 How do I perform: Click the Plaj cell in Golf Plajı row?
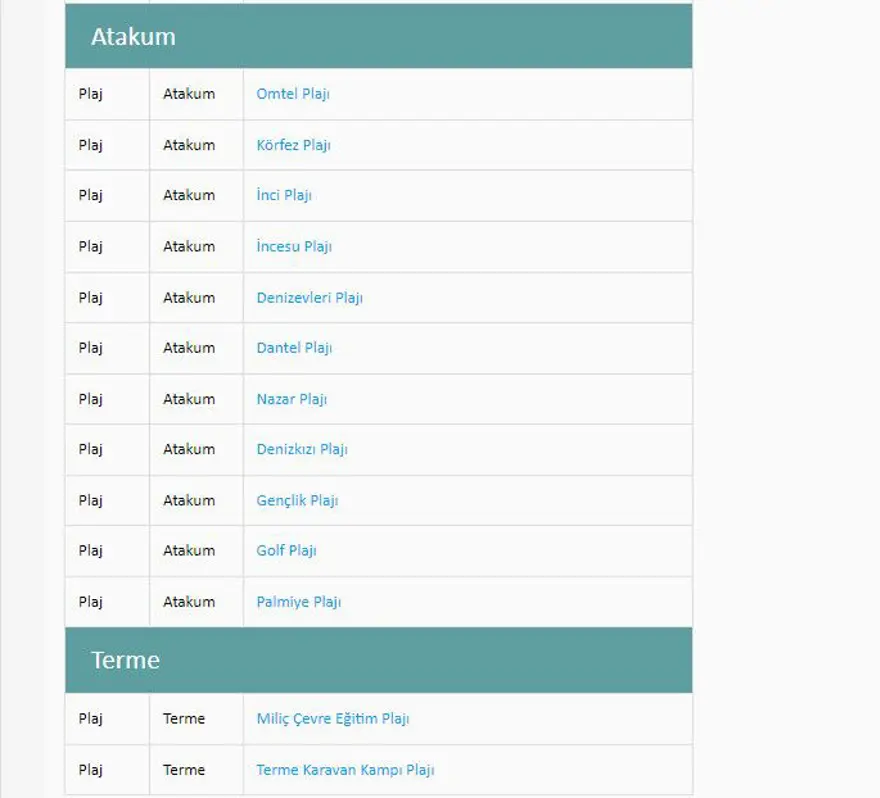click(x=91, y=550)
